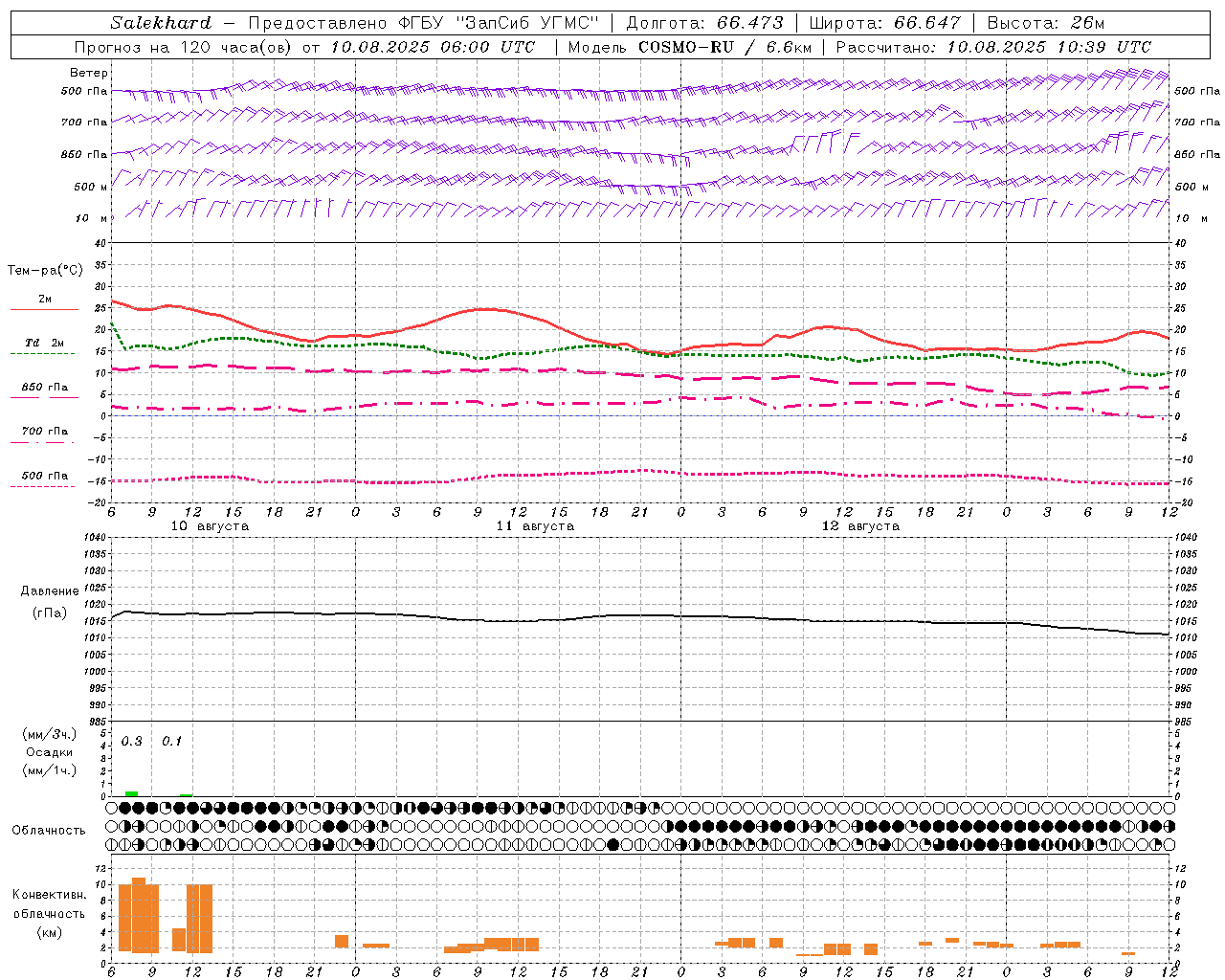This screenshot has height=980, width=1225.
Task: Click the green dashed line sample under "Td 2м"
Action: click(x=42, y=354)
